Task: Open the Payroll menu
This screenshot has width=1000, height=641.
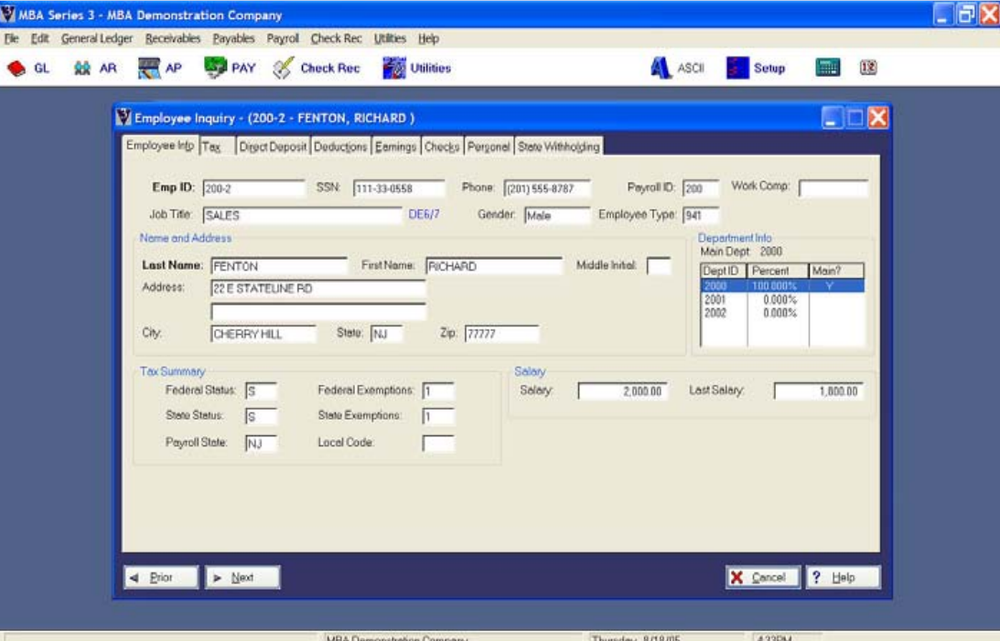Action: (283, 39)
